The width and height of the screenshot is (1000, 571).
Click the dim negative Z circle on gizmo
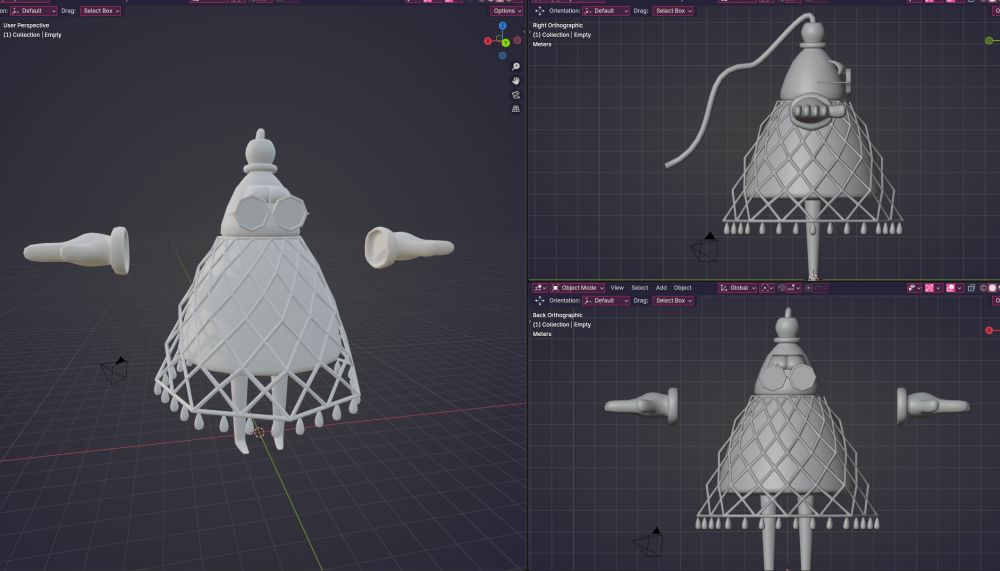503,56
